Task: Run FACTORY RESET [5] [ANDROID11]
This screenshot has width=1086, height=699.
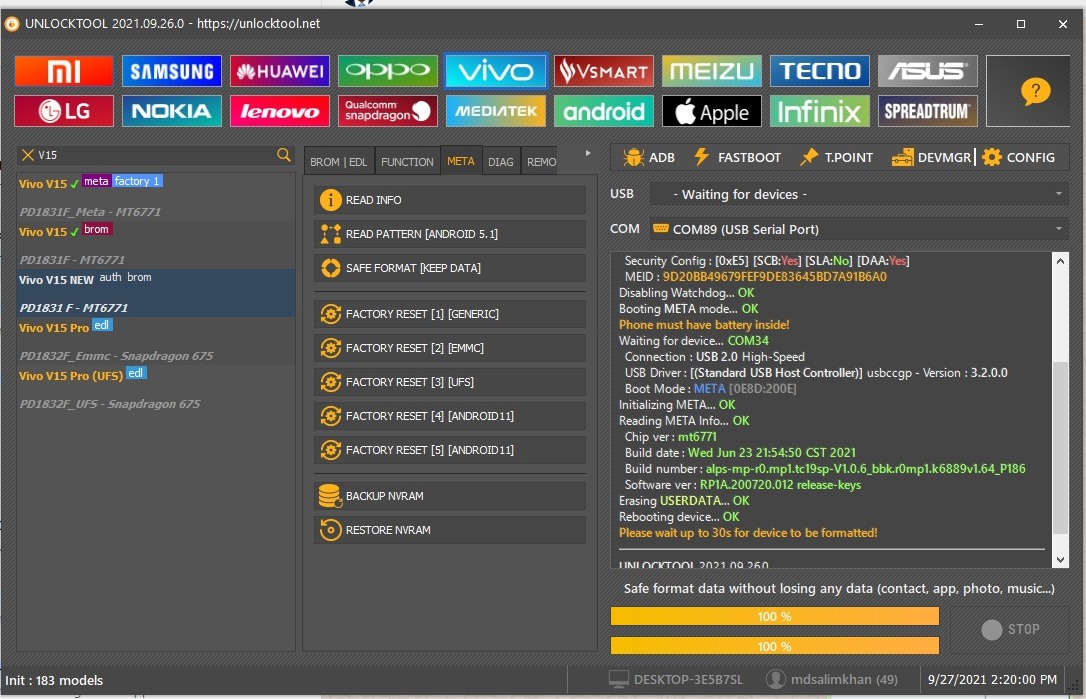Action: tap(450, 450)
